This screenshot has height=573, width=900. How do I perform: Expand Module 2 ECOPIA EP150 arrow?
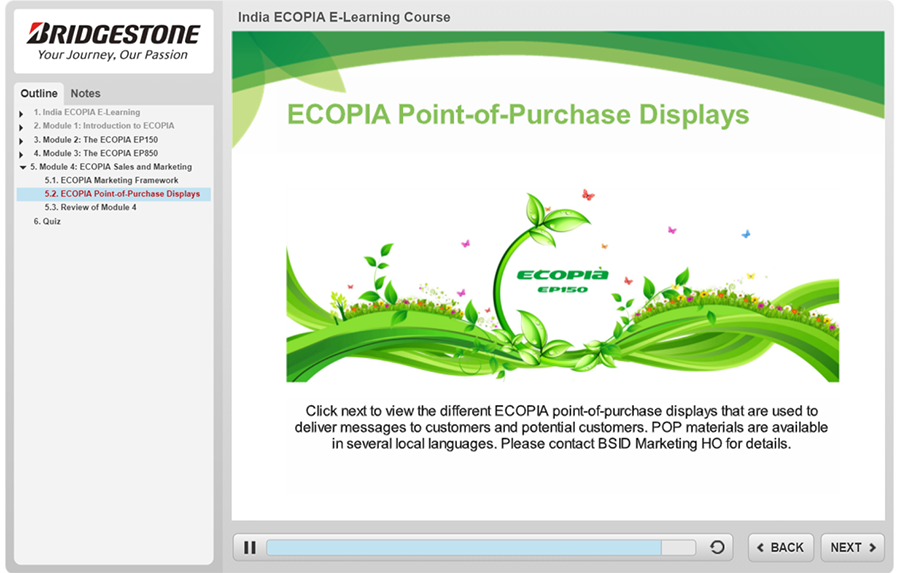[x=22, y=141]
